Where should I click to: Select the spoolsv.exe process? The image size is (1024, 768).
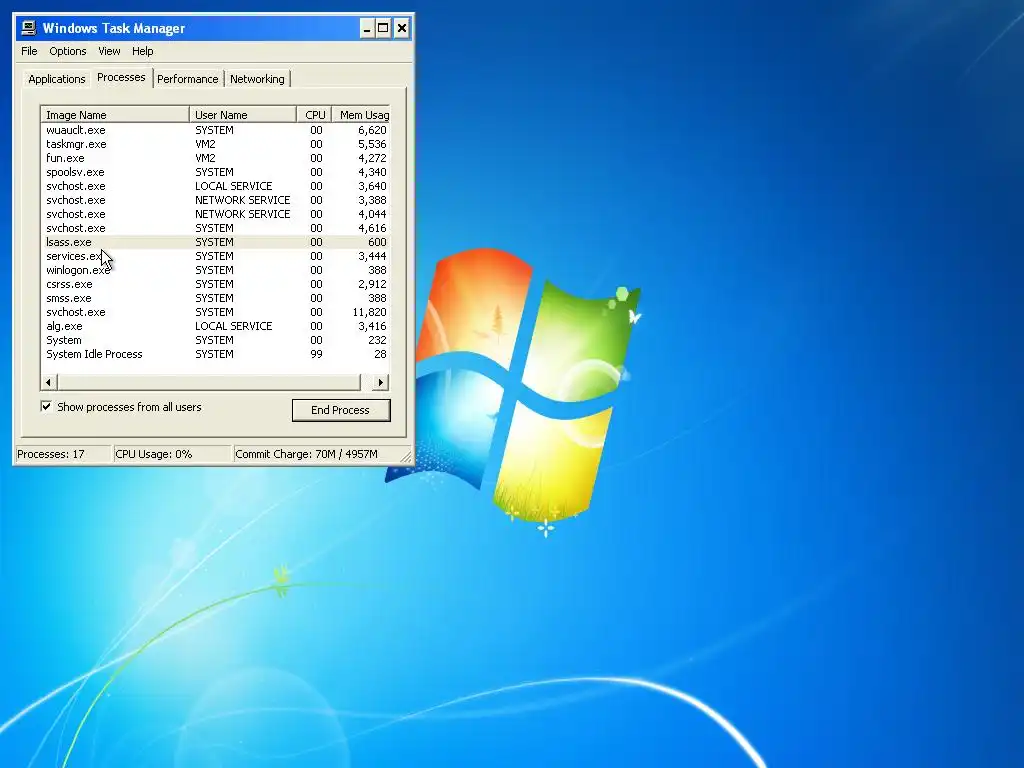(216, 172)
